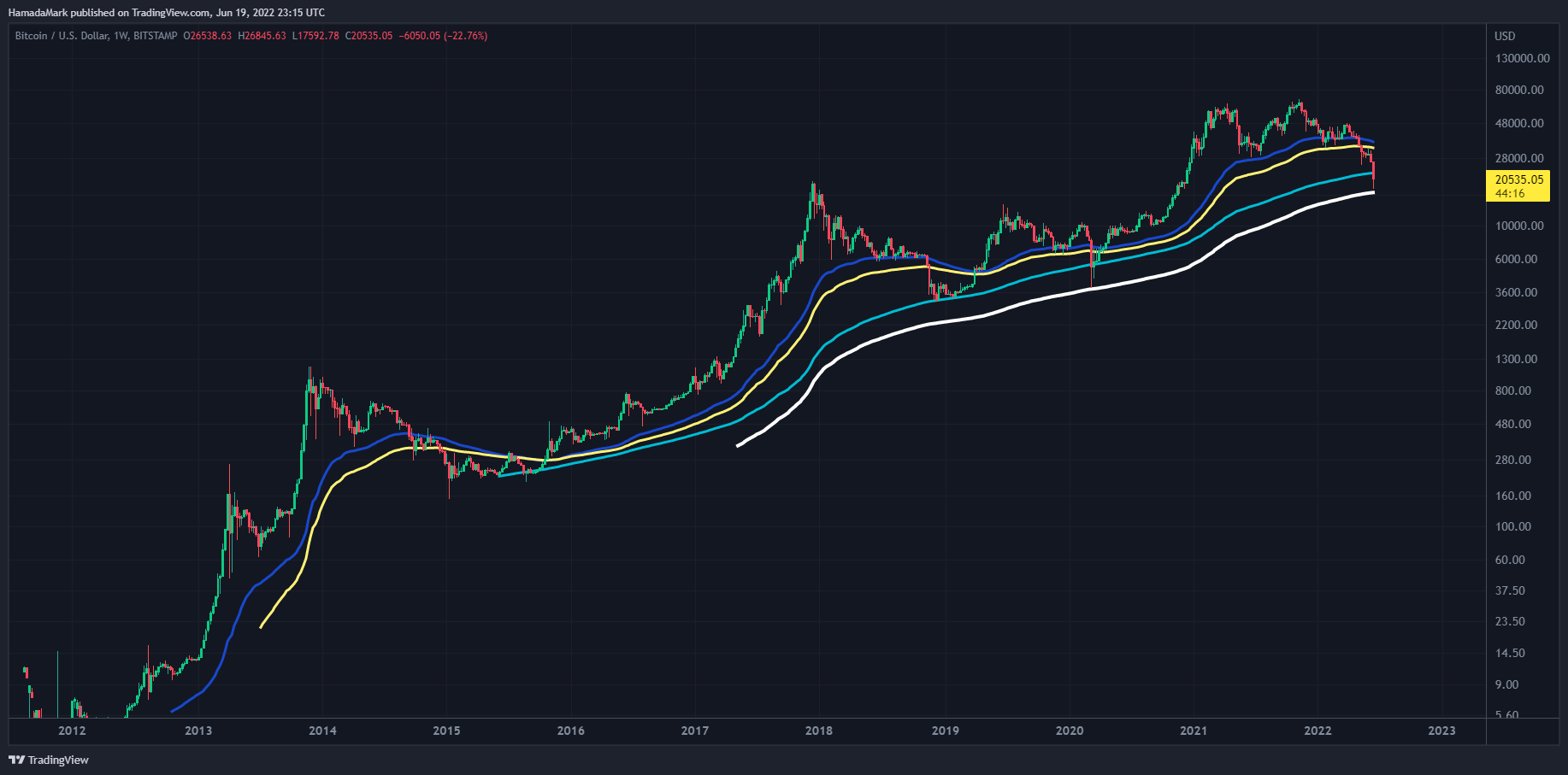1568x775 pixels.
Task: Click the Jun 19, 2022 23:15 UTC timestamp
Action: coord(271,13)
